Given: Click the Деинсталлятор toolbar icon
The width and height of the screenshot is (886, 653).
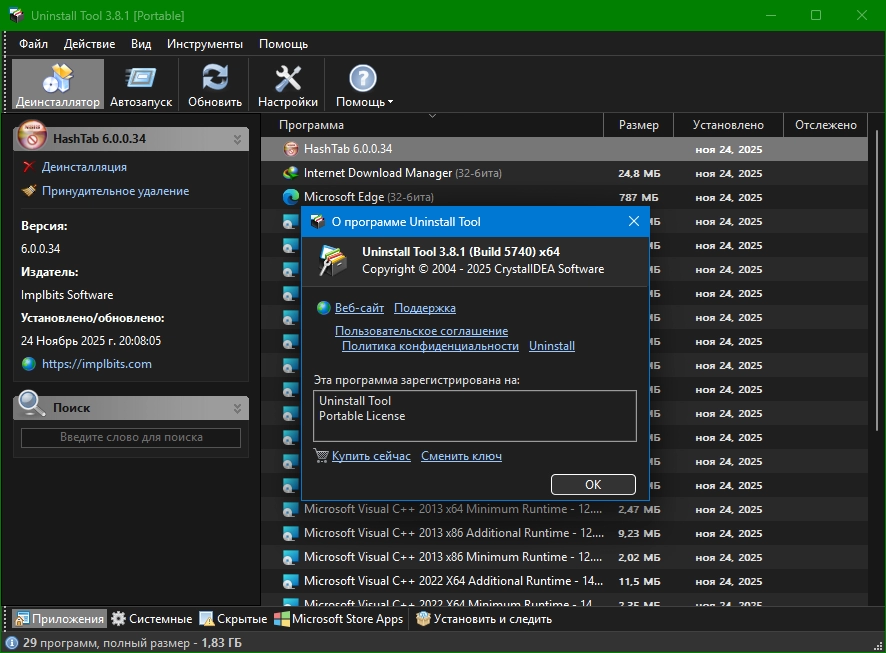Looking at the screenshot, I should pos(57,85).
